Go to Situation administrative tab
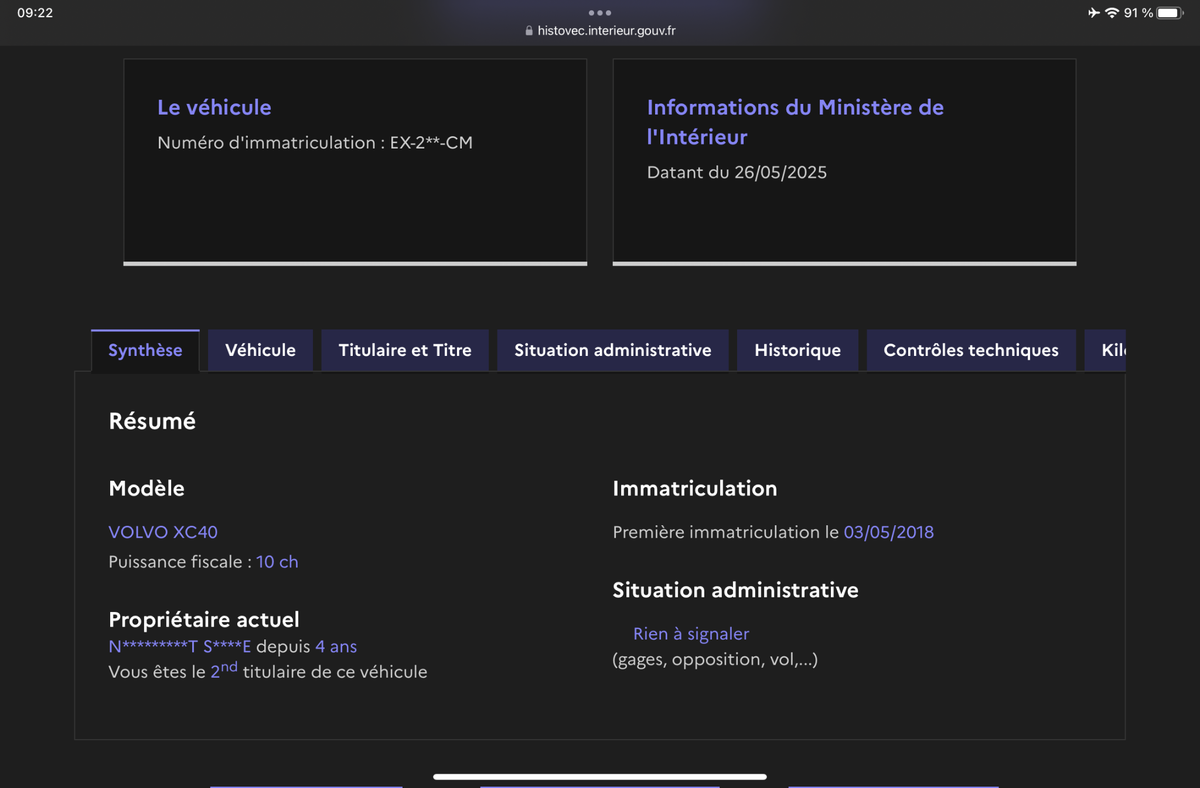 pos(613,350)
